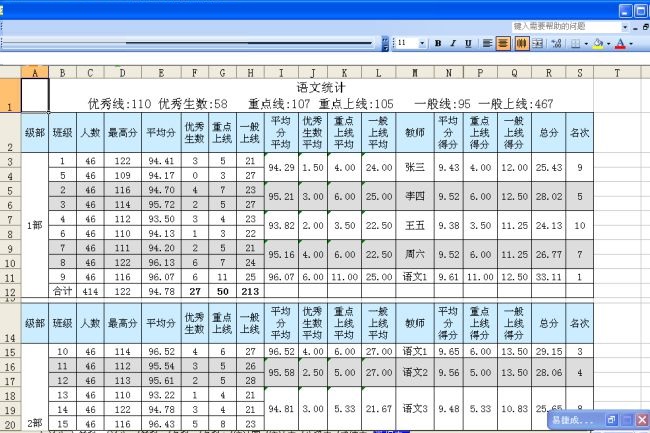Screen dimensions: 650x433
Task: Apply left text alignment
Action: (x=487, y=43)
